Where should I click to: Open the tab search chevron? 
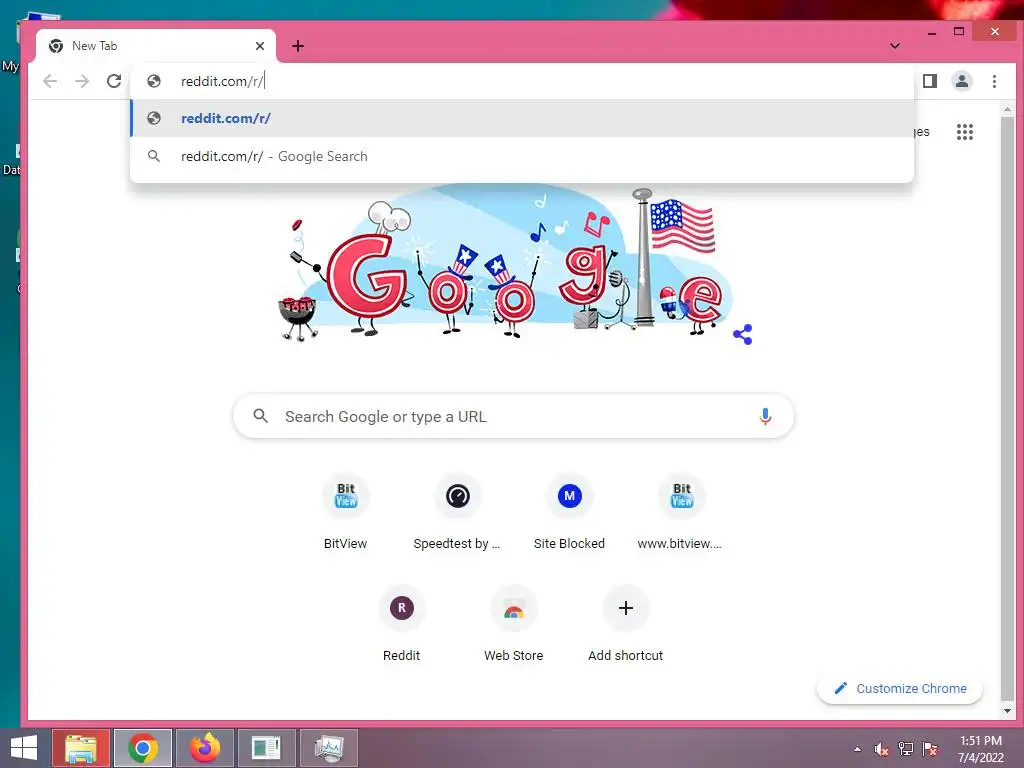click(895, 46)
